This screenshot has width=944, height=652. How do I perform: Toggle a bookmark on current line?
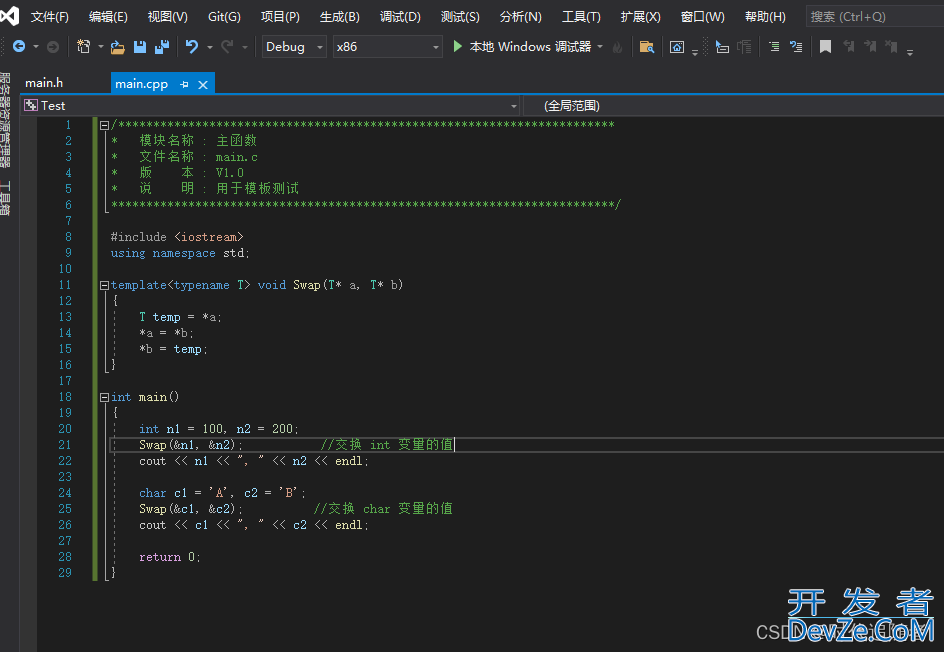pyautogui.click(x=825, y=46)
